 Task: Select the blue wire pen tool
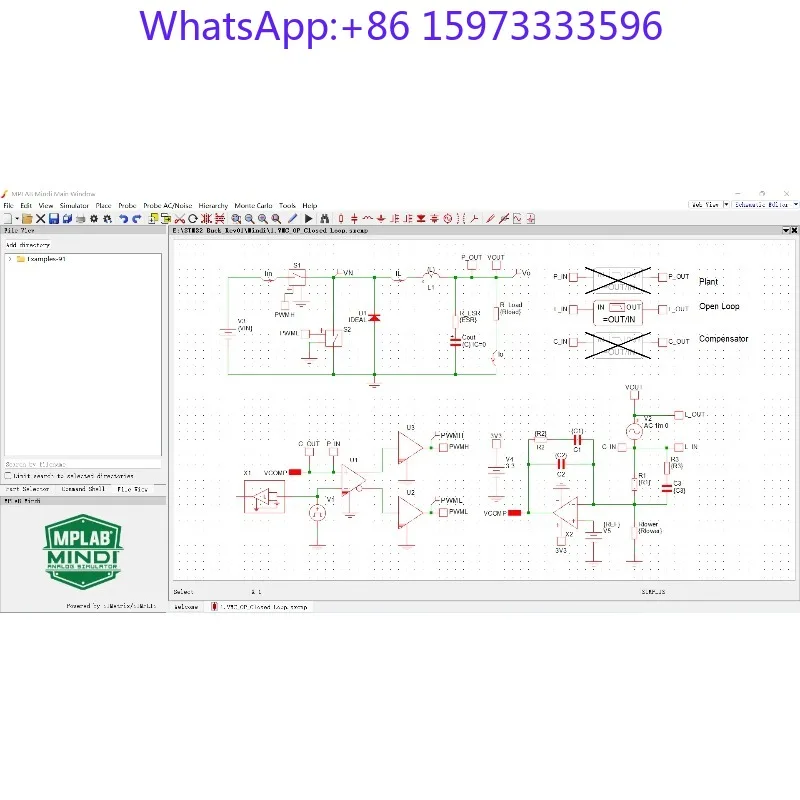[x=292, y=219]
